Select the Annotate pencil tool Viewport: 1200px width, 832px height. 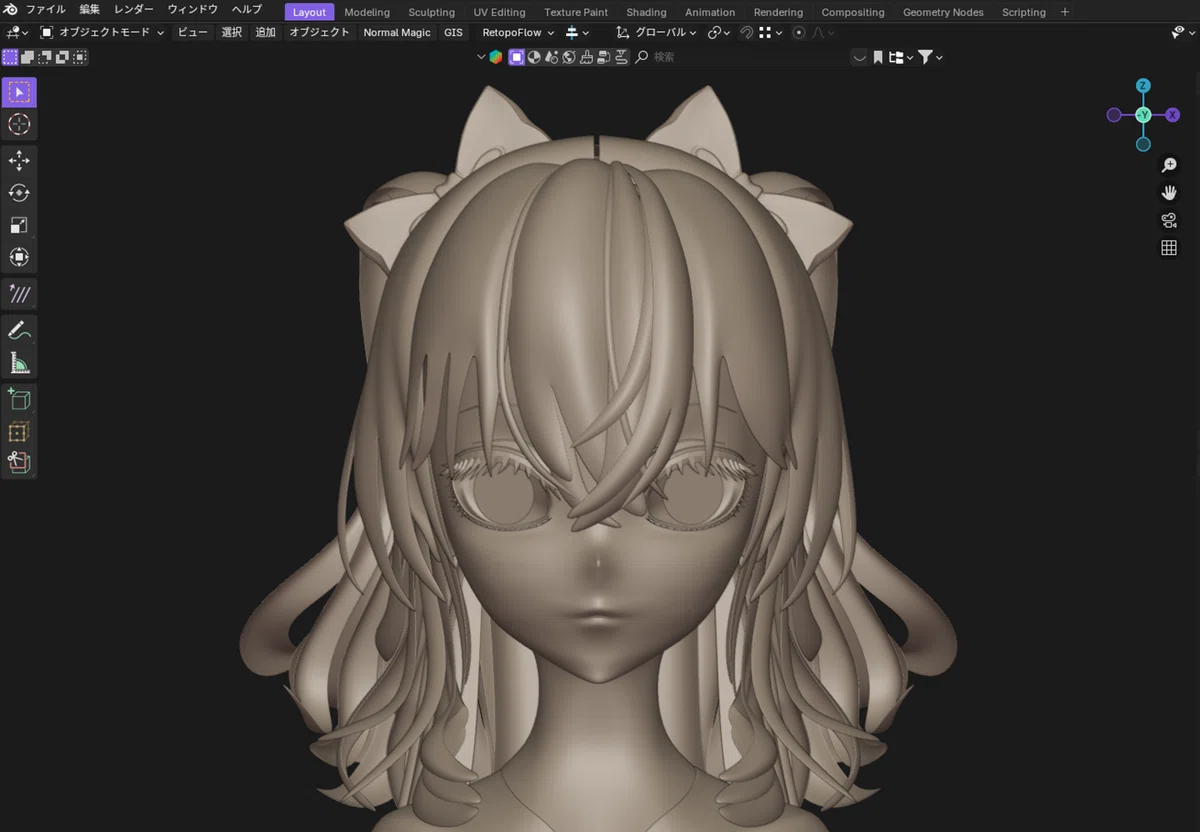(19, 330)
